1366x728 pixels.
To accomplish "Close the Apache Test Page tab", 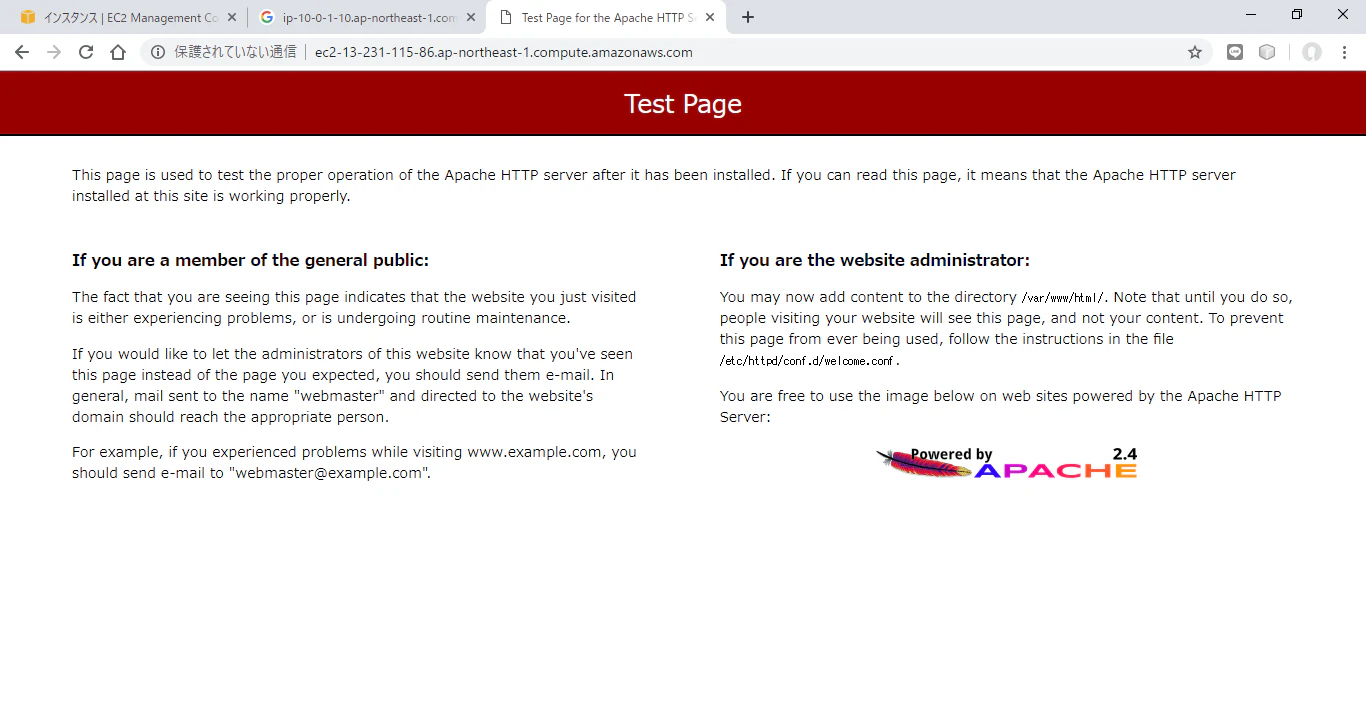I will (710, 17).
